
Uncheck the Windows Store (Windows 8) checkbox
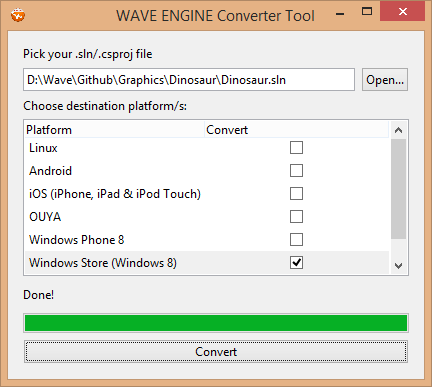click(x=296, y=262)
